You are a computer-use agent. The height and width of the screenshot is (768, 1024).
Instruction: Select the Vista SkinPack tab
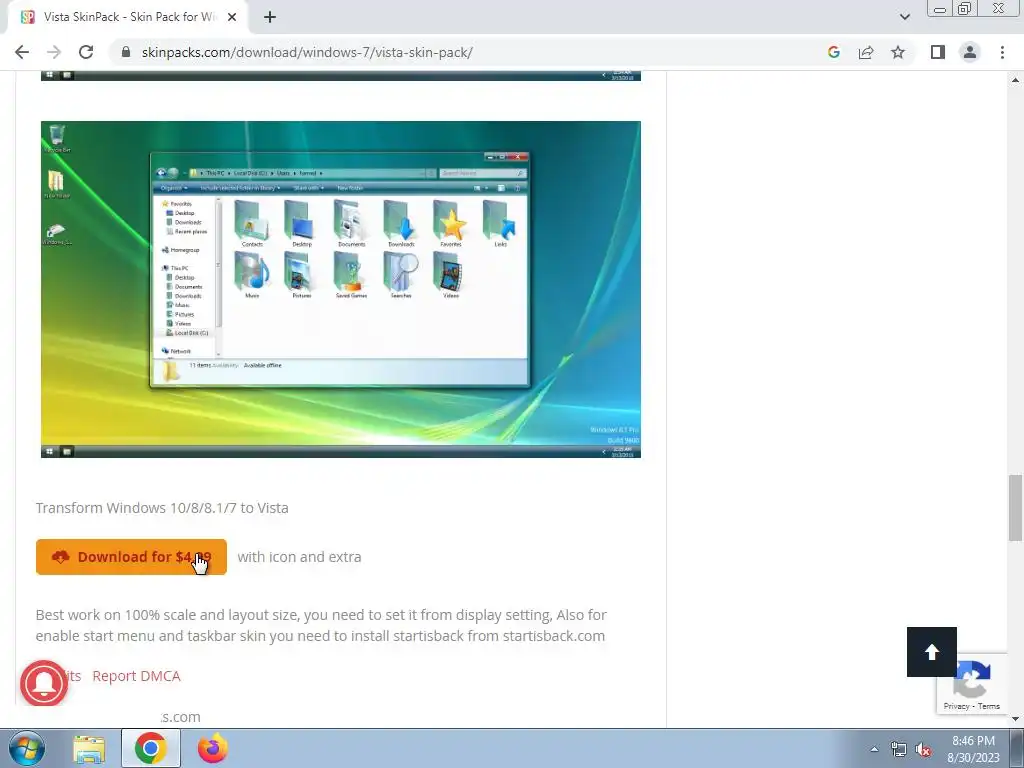coord(127,17)
